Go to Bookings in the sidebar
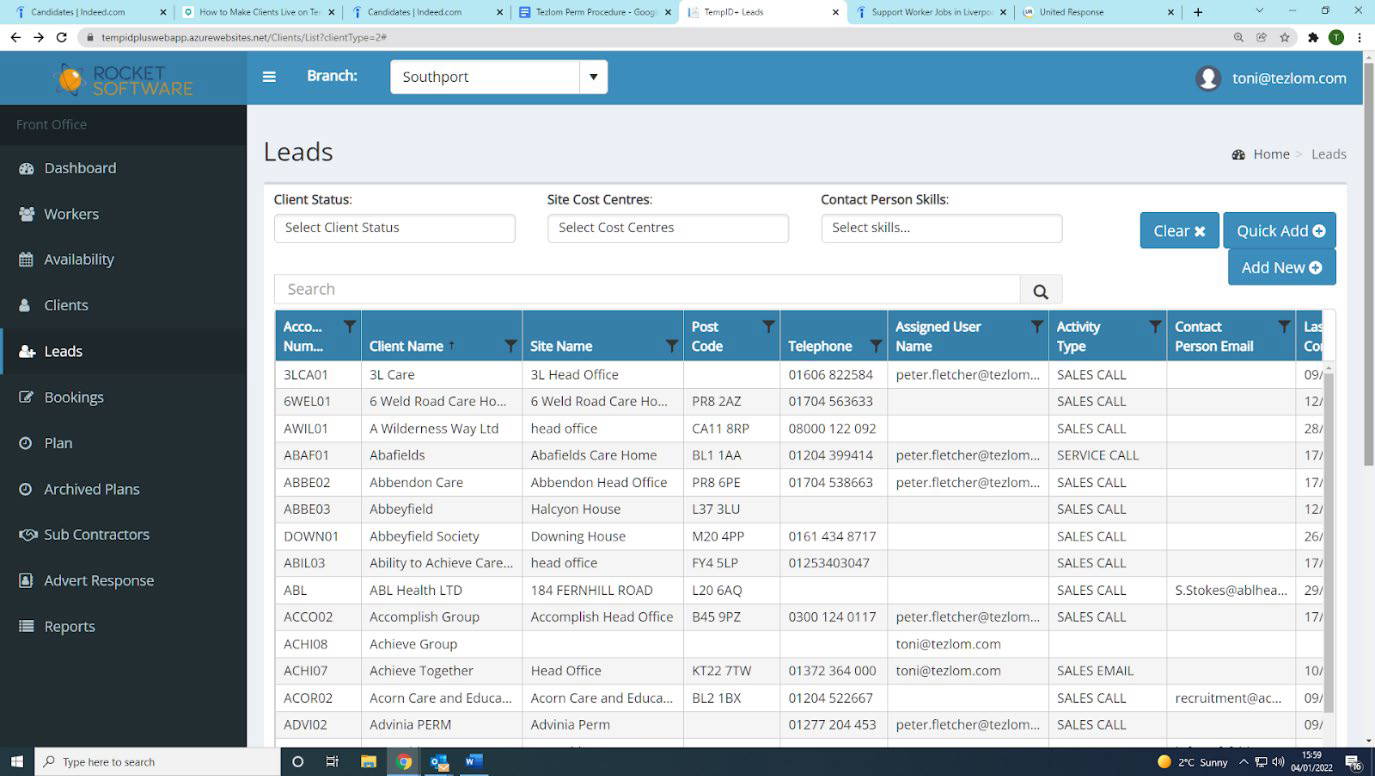This screenshot has width=1375, height=776. [x=73, y=397]
